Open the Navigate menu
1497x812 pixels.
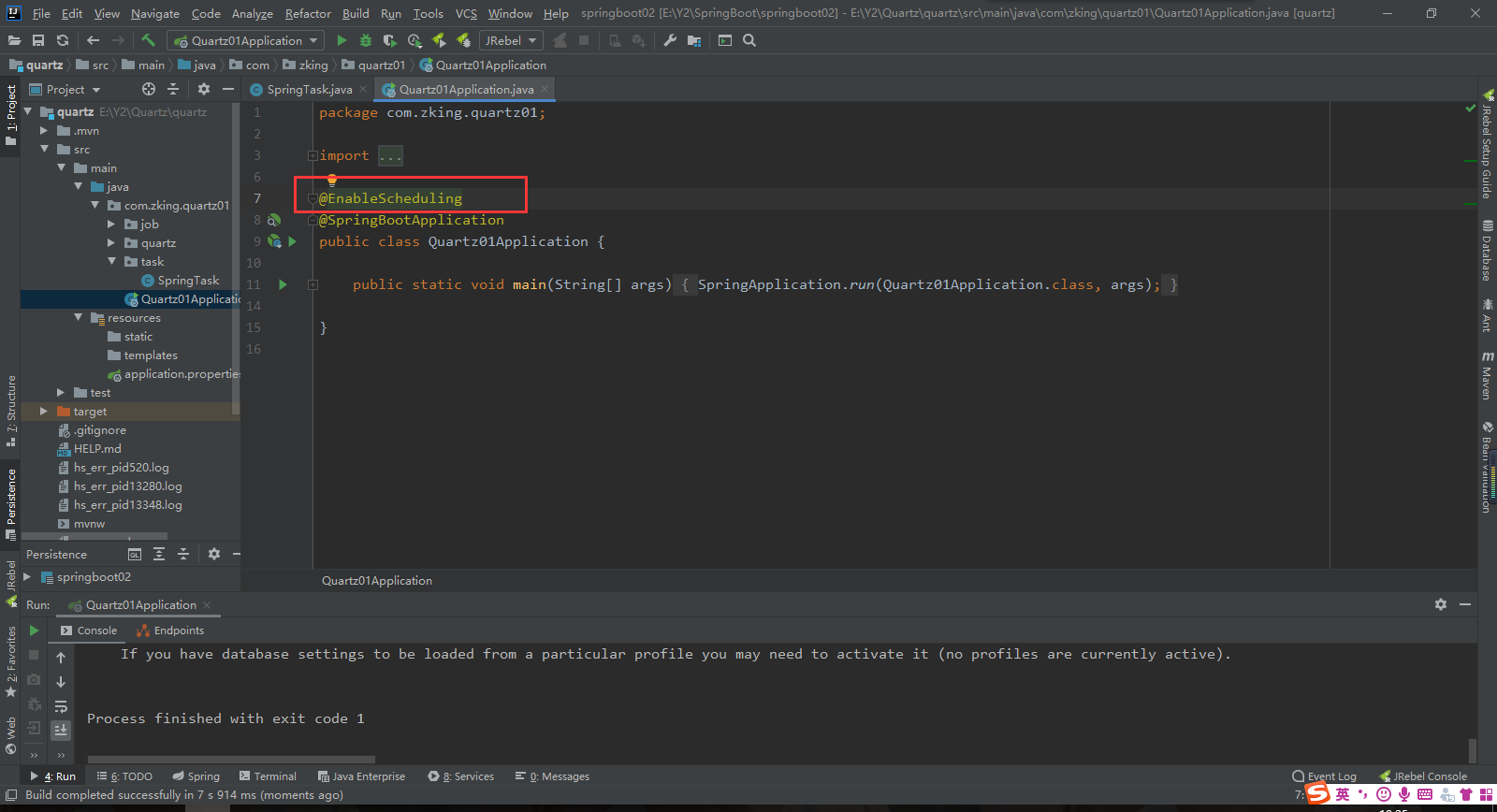point(154,13)
